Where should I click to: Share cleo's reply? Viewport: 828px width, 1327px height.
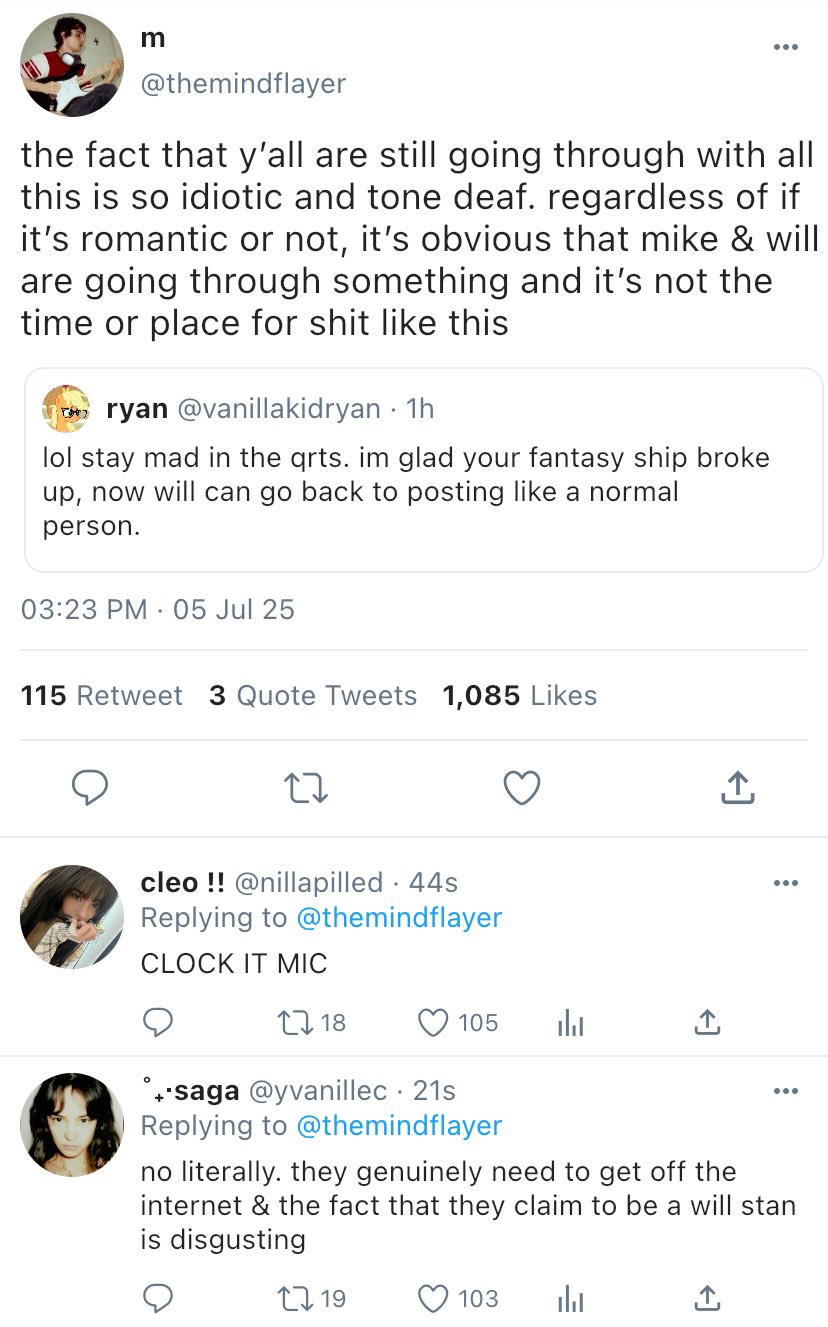click(707, 1022)
